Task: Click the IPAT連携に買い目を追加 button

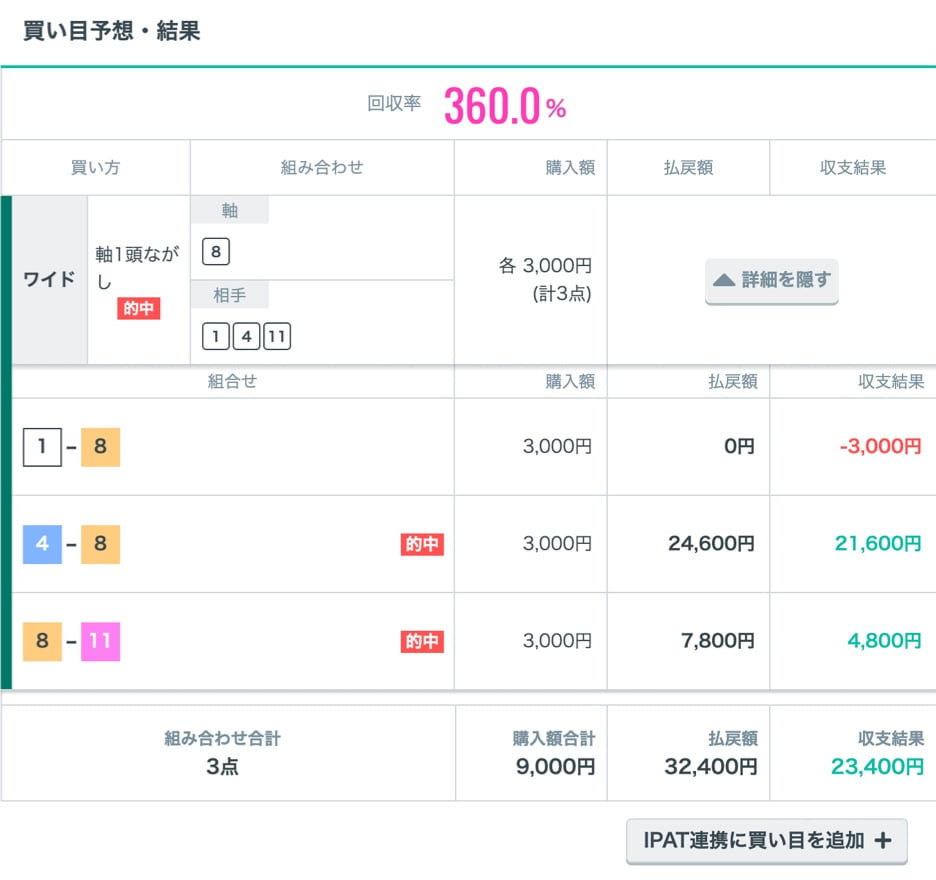Action: (766, 841)
